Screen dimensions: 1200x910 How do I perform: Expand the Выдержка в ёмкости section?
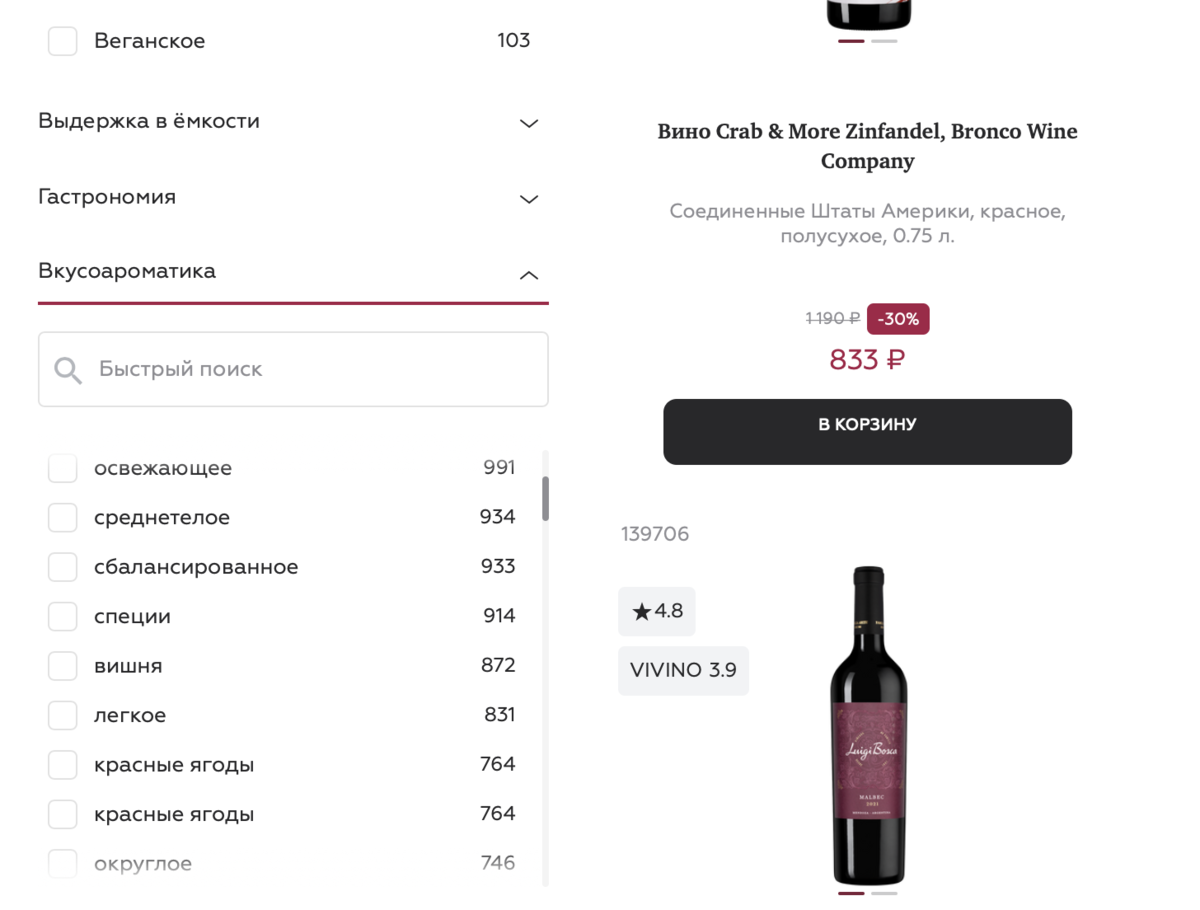pyautogui.click(x=529, y=123)
